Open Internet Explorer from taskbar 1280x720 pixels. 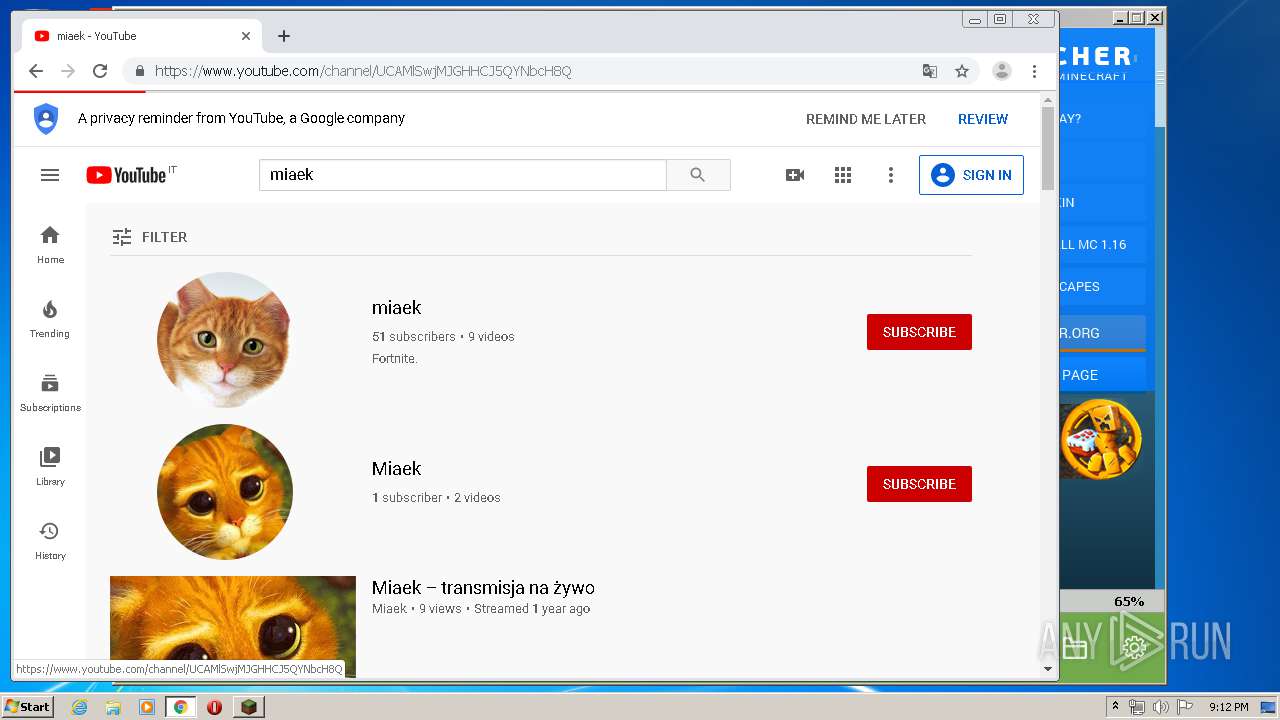tap(79, 707)
